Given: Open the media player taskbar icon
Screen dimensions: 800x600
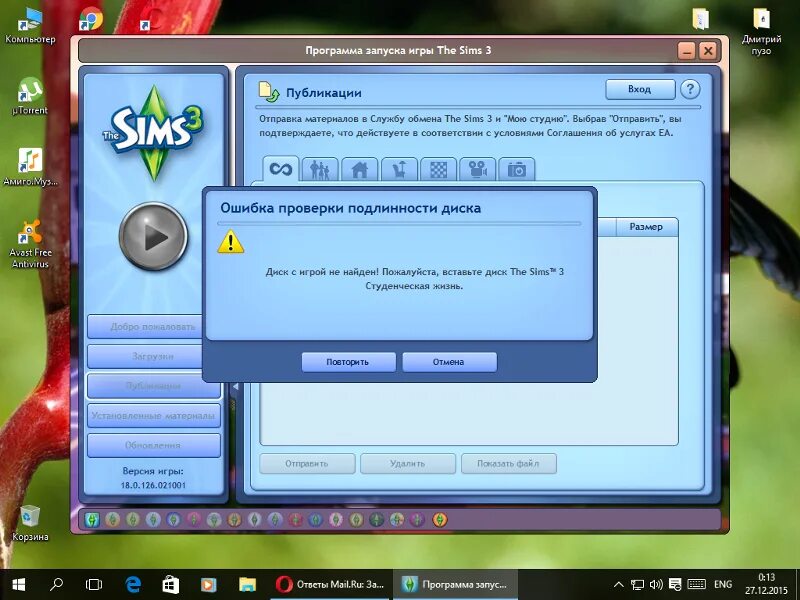Looking at the screenshot, I should [x=208, y=585].
